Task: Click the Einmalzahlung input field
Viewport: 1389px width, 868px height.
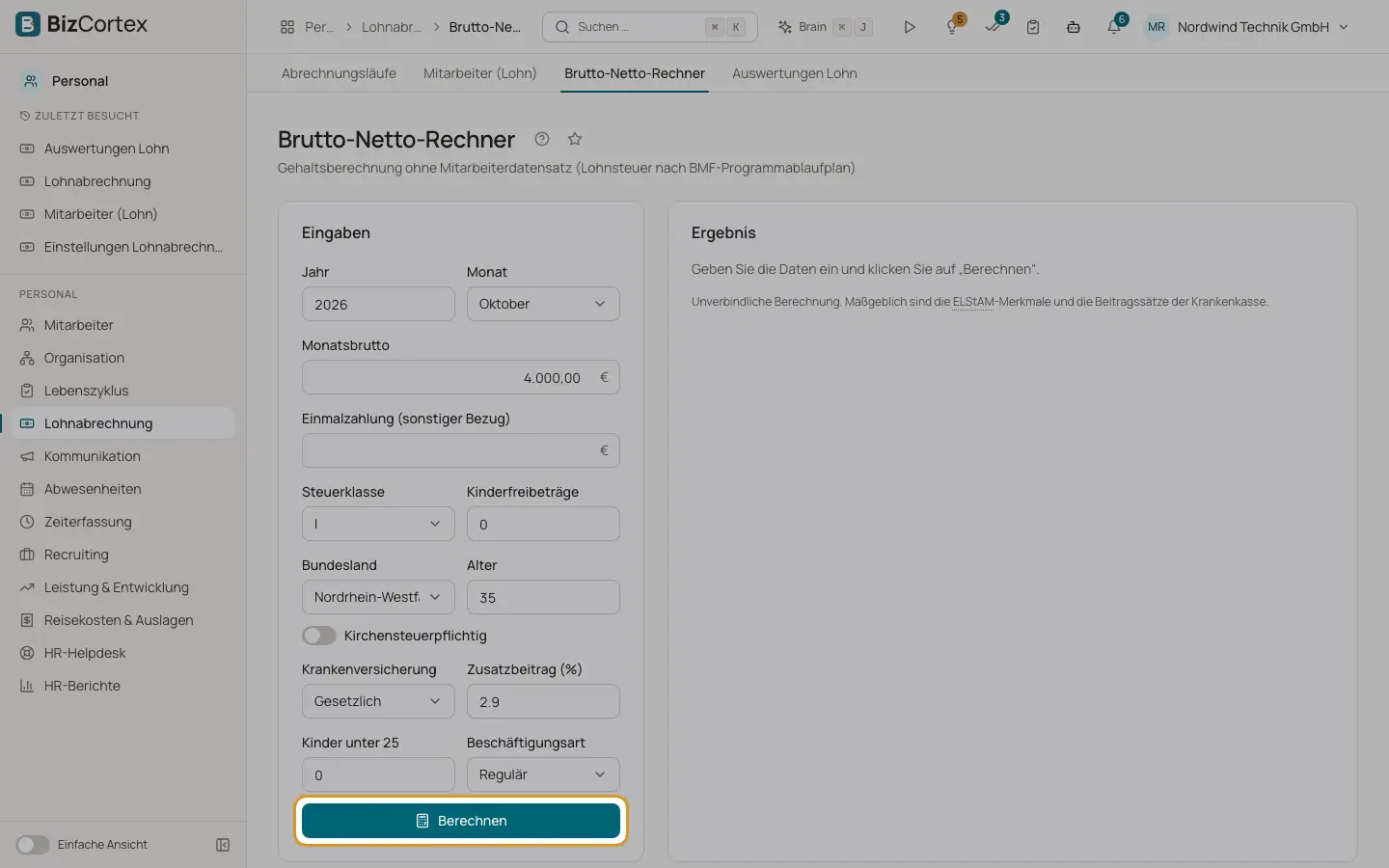Action: 461,450
